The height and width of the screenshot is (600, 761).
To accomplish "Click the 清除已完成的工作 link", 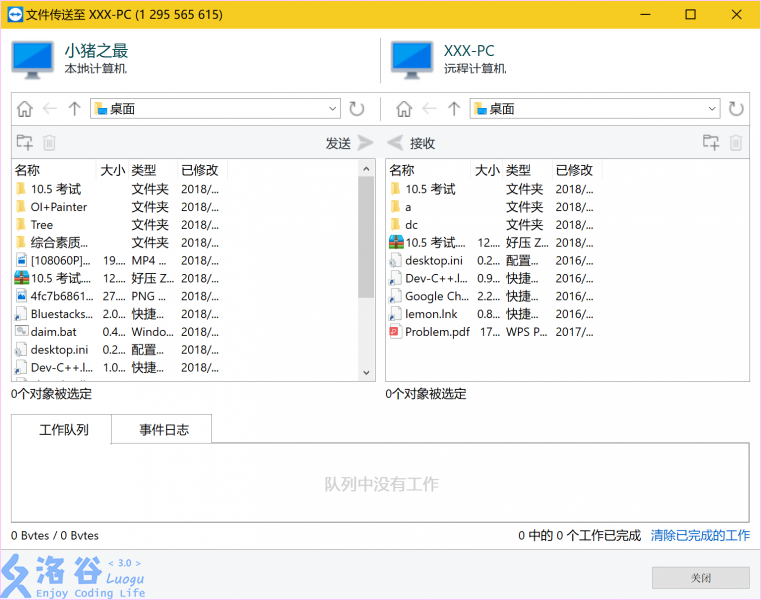I will point(700,536).
